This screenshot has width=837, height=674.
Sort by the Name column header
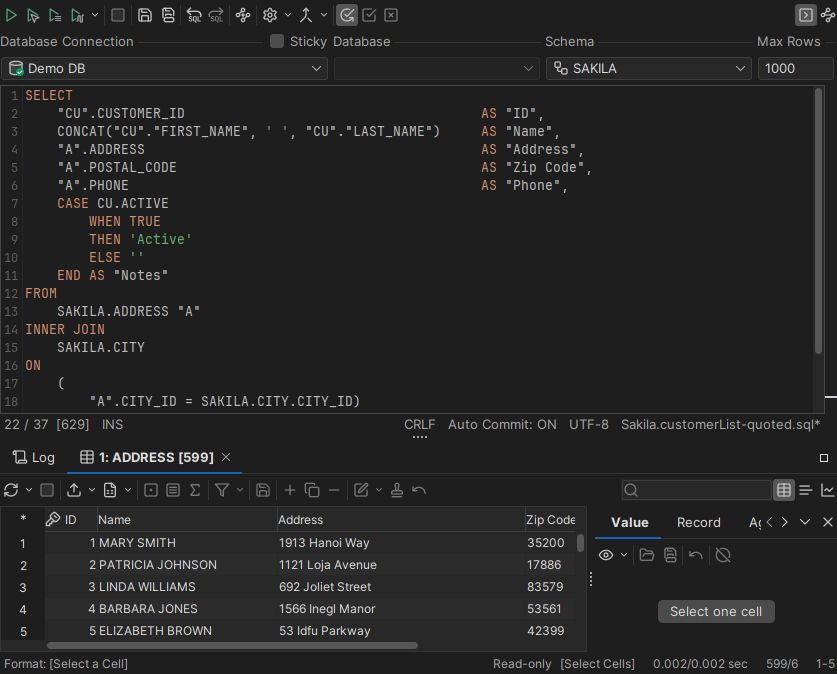pyautogui.click(x=186, y=519)
